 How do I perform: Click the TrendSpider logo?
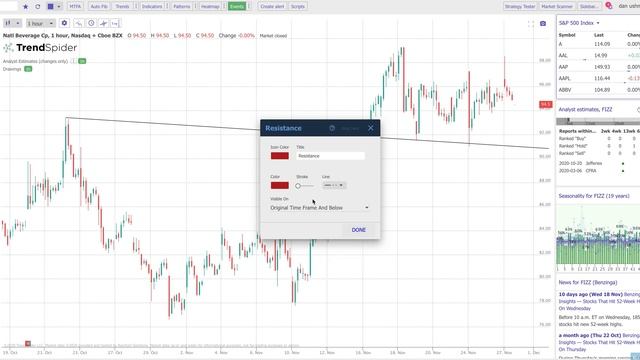(x=40, y=48)
